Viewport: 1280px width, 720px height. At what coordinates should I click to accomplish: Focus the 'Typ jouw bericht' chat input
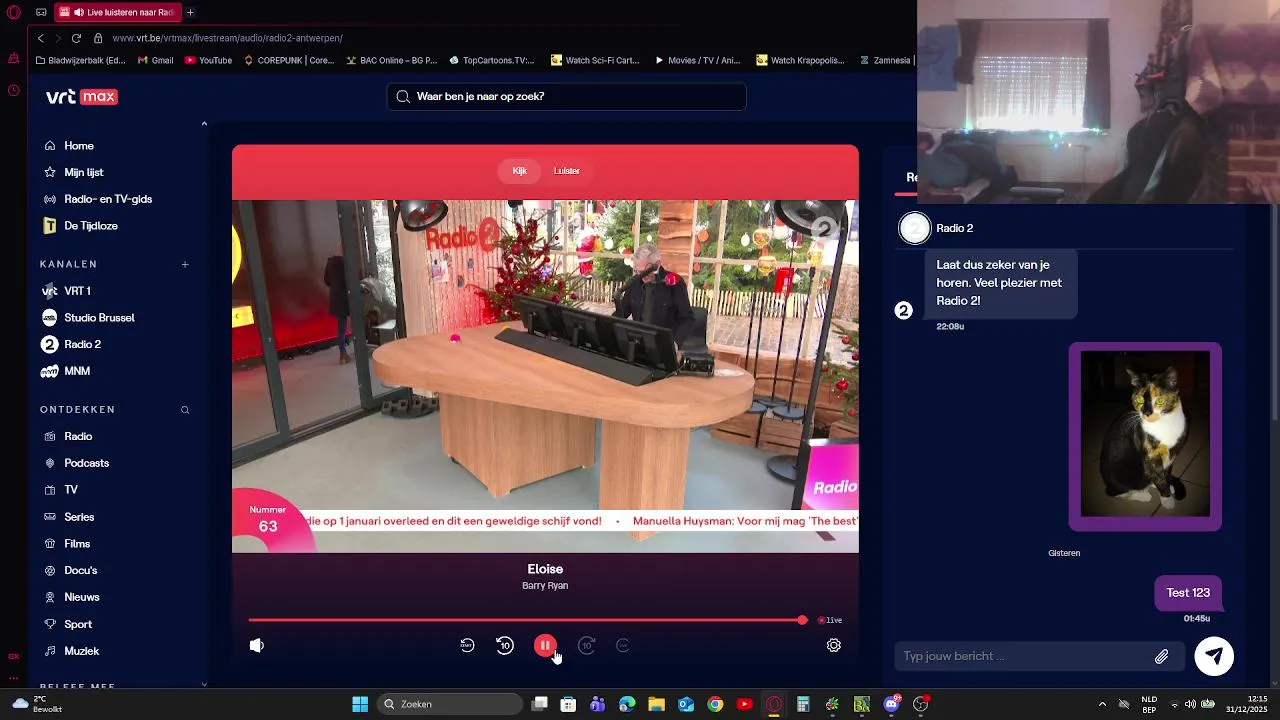[1024, 656]
